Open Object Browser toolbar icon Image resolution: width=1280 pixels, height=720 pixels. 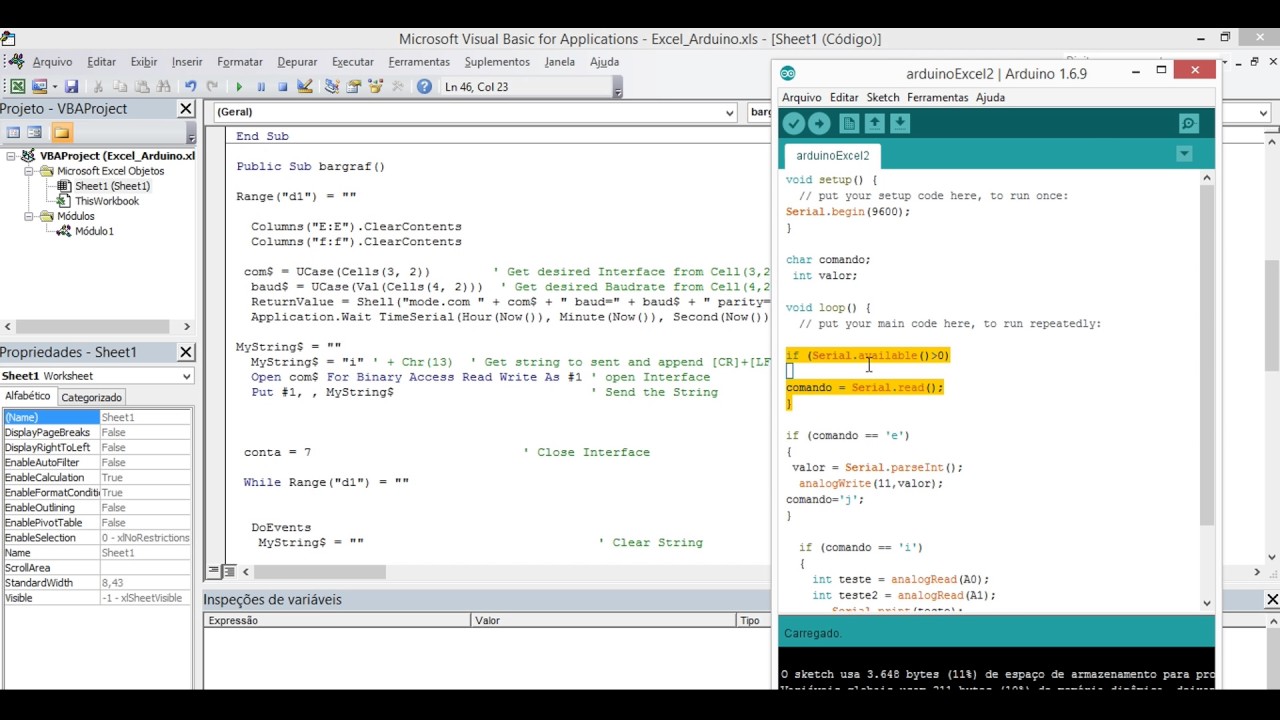tap(376, 87)
